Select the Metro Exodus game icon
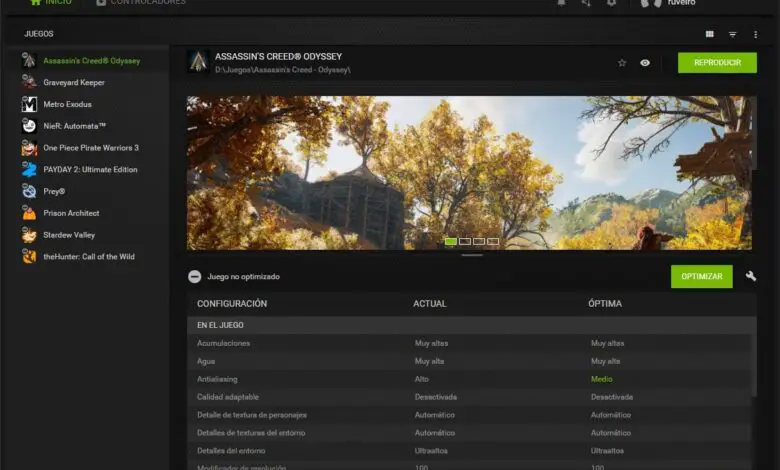 [x=29, y=104]
